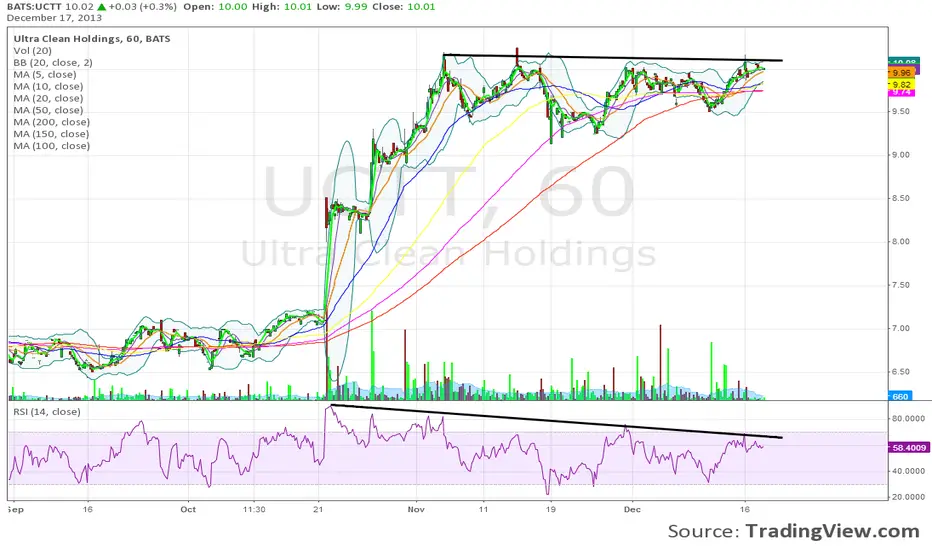Select the MA (5, close) indicator label

click(x=45, y=74)
